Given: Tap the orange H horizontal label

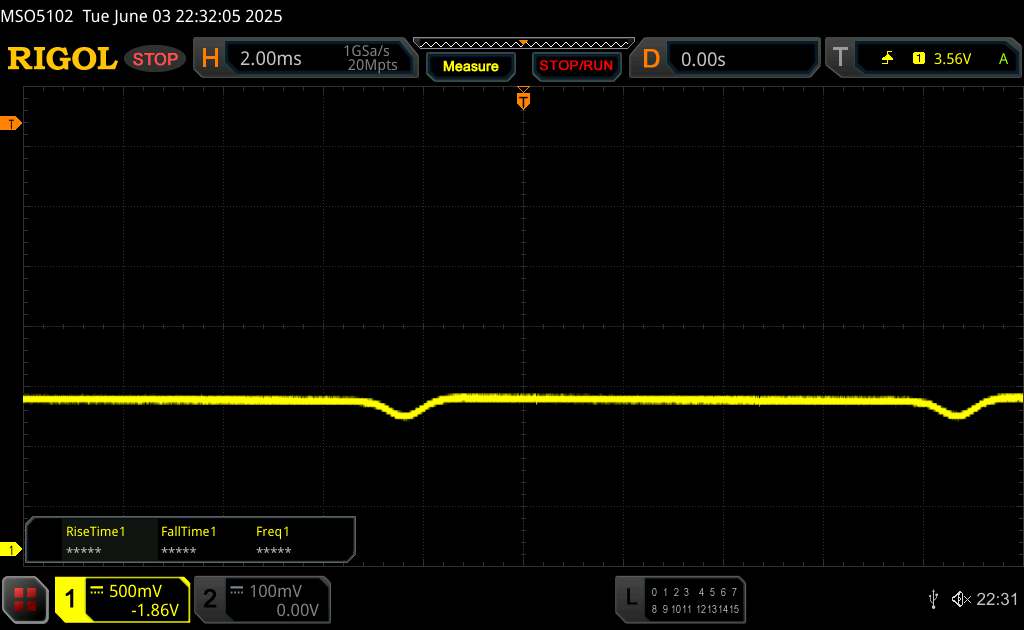Looking at the screenshot, I should [210, 58].
